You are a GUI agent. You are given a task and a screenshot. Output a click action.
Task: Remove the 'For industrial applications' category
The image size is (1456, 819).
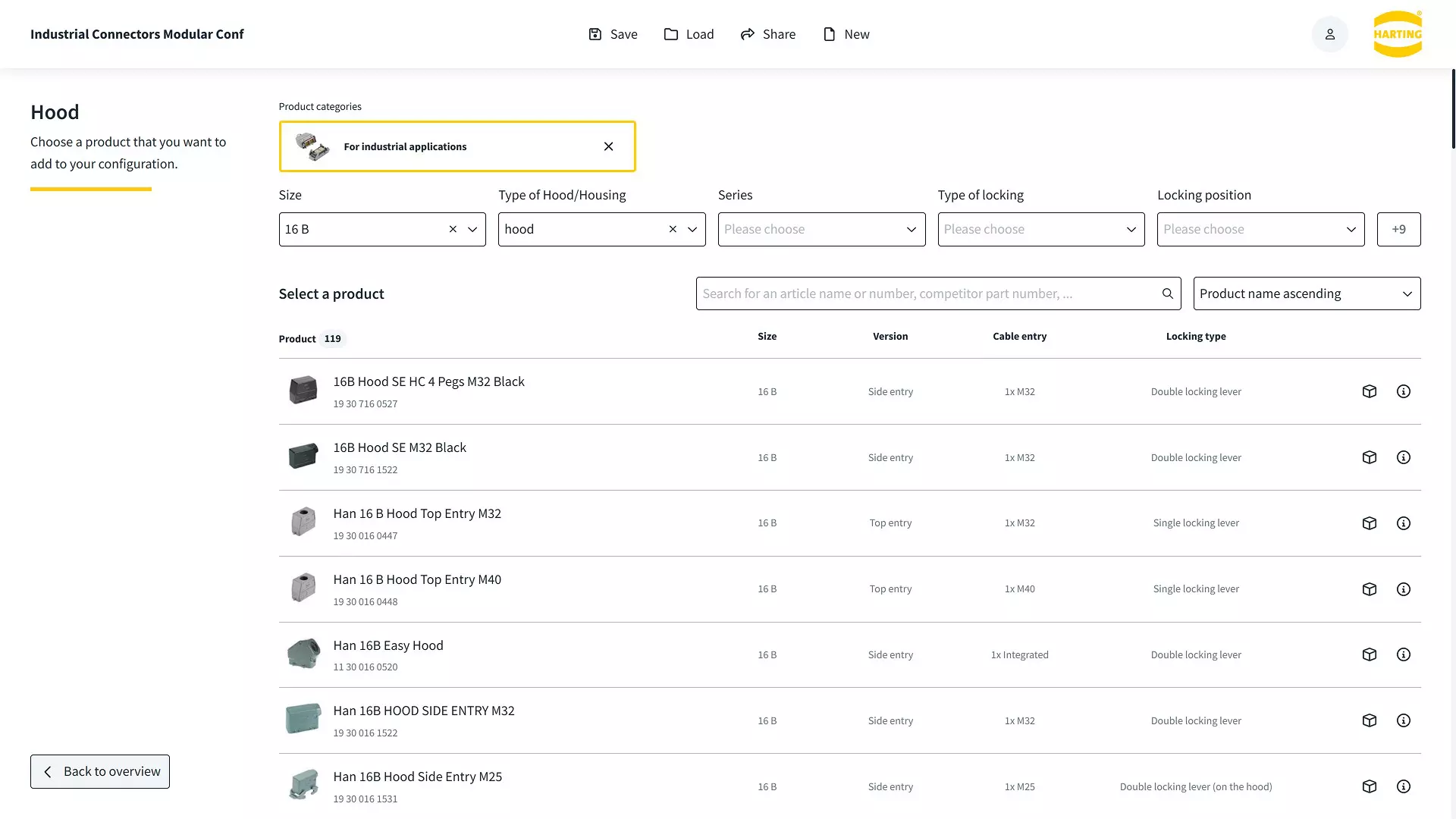[x=608, y=146]
